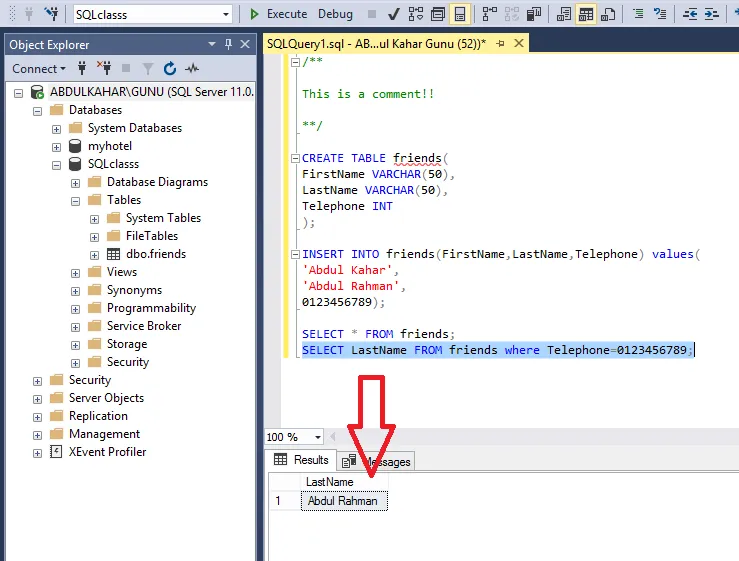Open the Query Options icon
Screen dimensions: 739x561
click(438, 14)
